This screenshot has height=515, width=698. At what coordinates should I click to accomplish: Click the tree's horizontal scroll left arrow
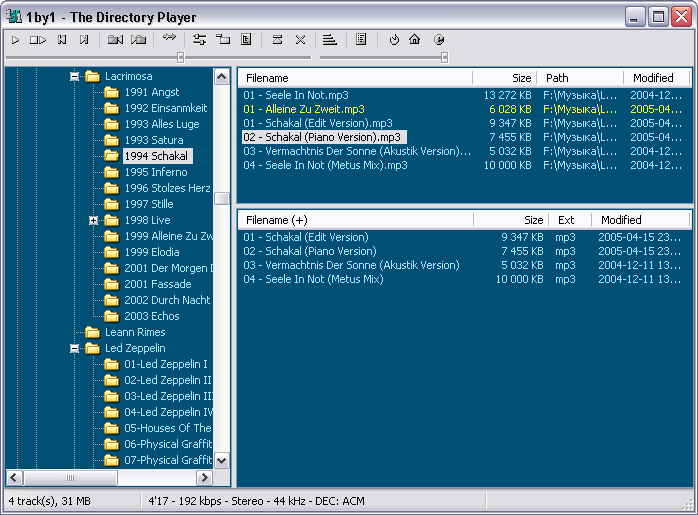pyautogui.click(x=14, y=478)
